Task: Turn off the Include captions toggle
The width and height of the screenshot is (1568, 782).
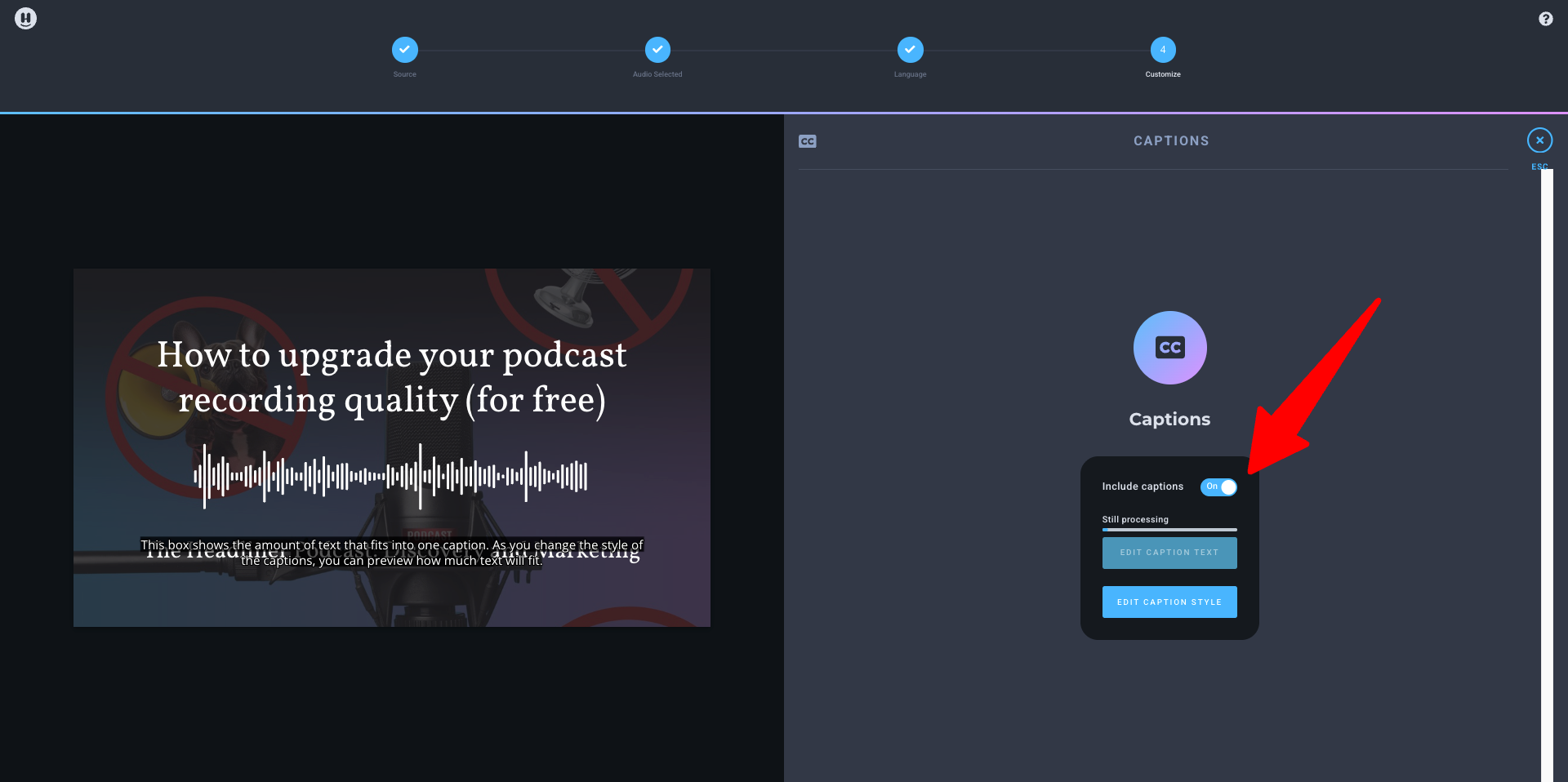Action: [1218, 487]
